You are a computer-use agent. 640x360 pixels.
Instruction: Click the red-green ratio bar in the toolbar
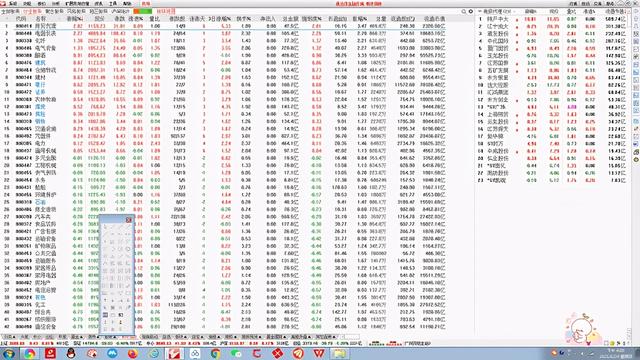(142, 11)
